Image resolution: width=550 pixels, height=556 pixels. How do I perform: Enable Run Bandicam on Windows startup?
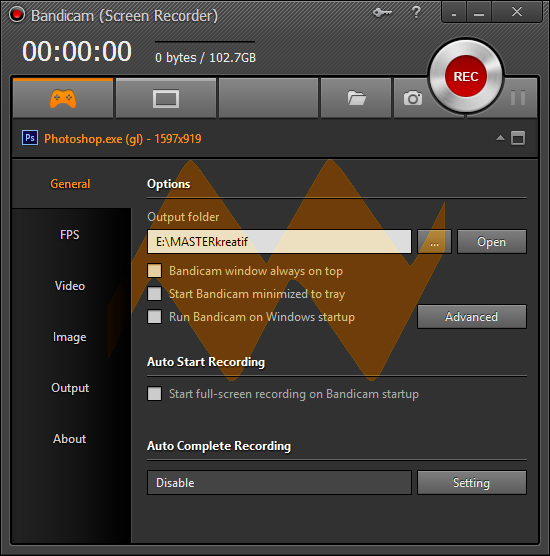[x=155, y=316]
